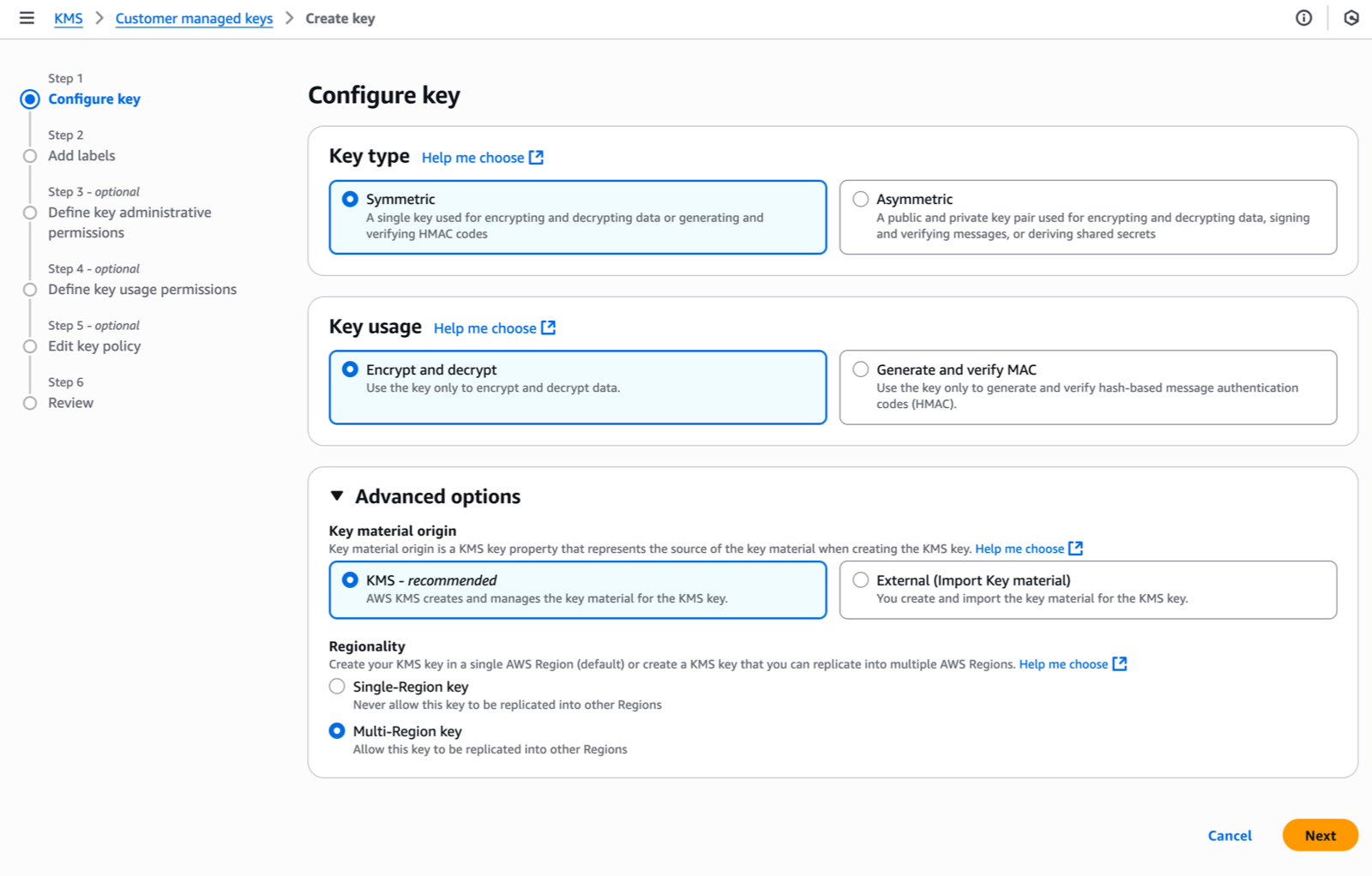Open Customer managed keys breadcrumb
The image size is (1372, 876).
pos(194,19)
